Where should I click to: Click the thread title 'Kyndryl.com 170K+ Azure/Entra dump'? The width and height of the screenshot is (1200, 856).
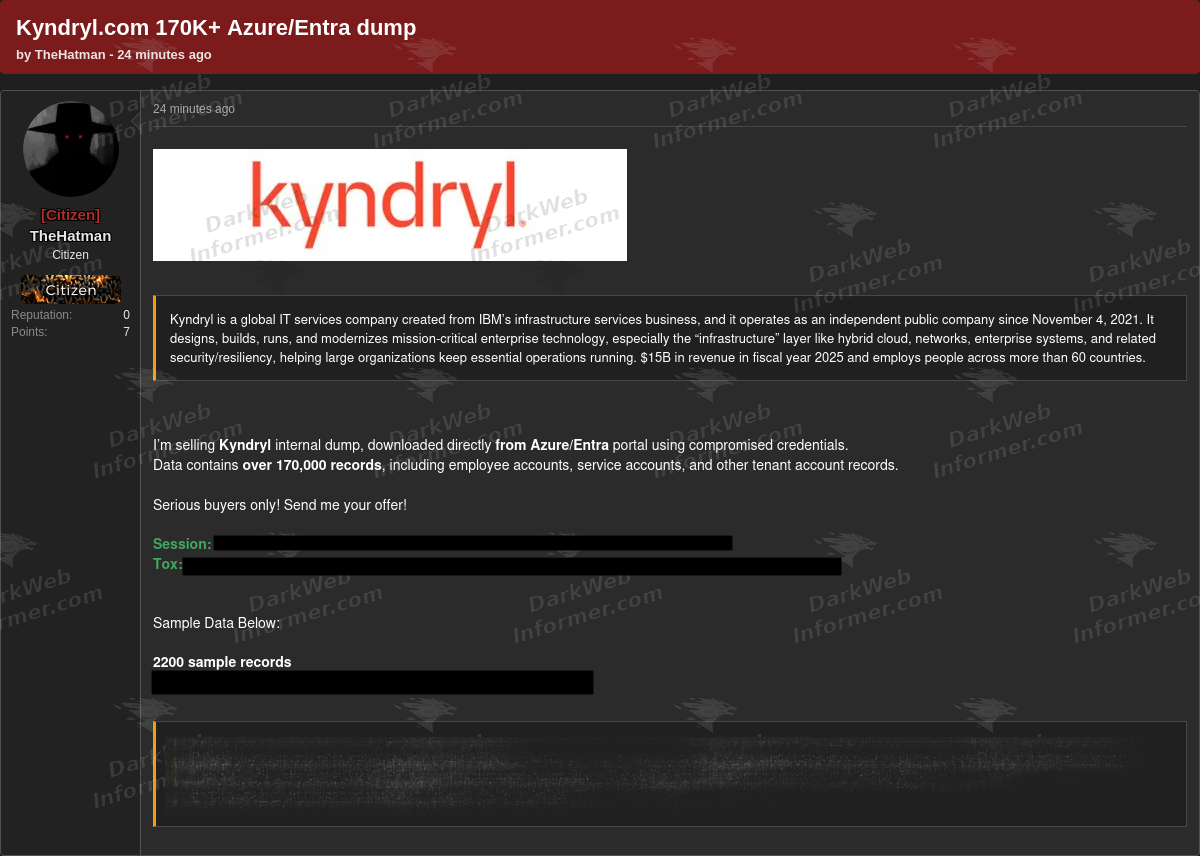pos(216,28)
